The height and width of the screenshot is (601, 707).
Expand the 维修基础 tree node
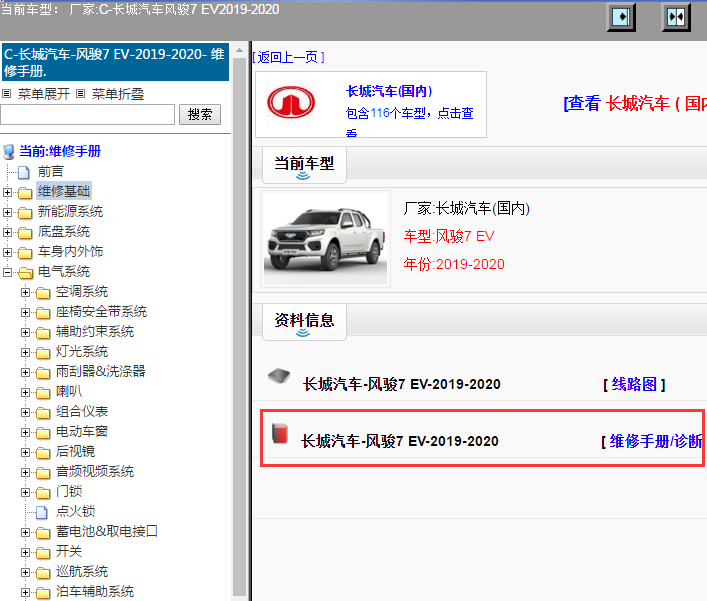pos(7,193)
